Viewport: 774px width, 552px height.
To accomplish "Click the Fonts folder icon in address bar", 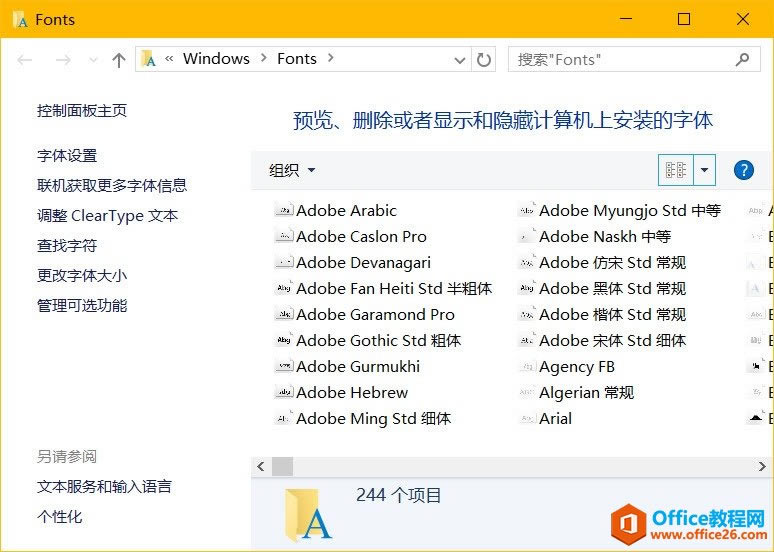I will click(148, 59).
